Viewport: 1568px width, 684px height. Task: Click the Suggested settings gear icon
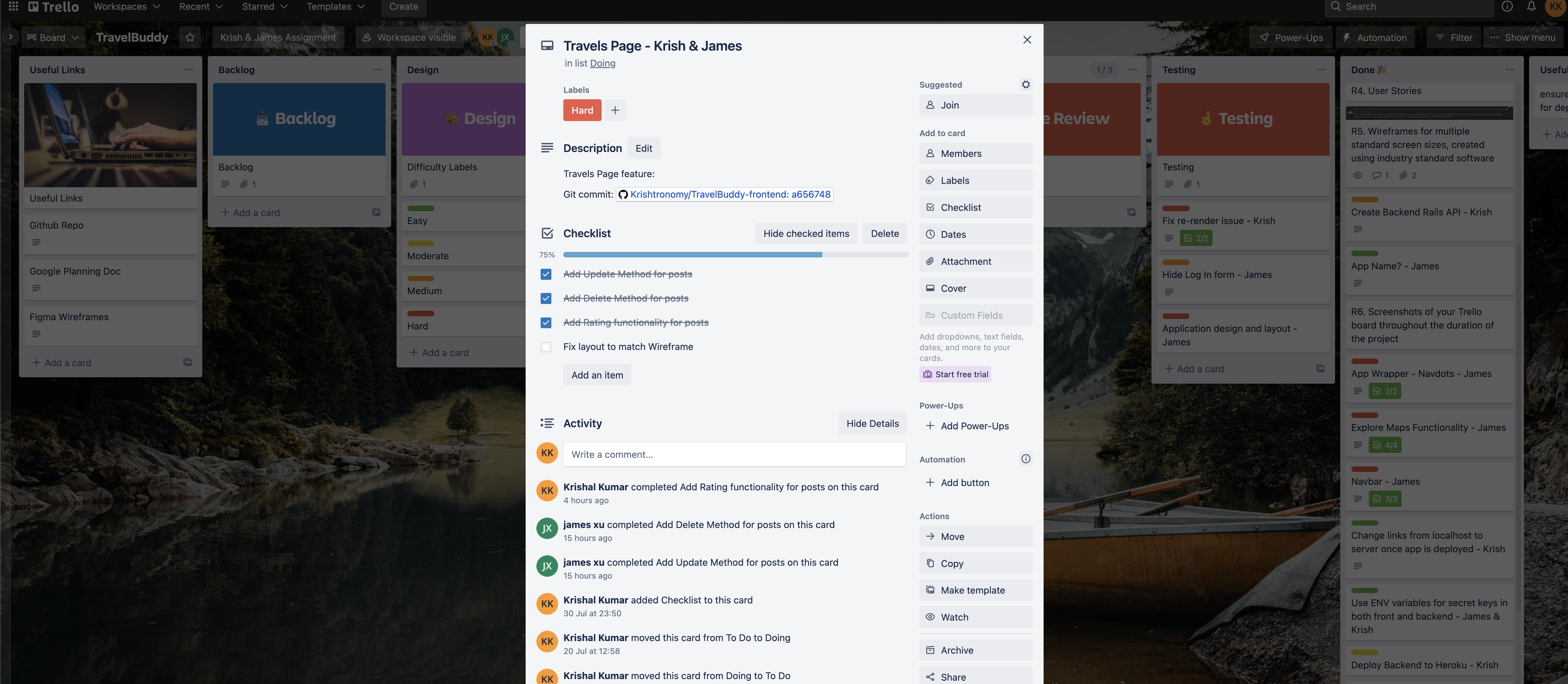click(x=1026, y=85)
